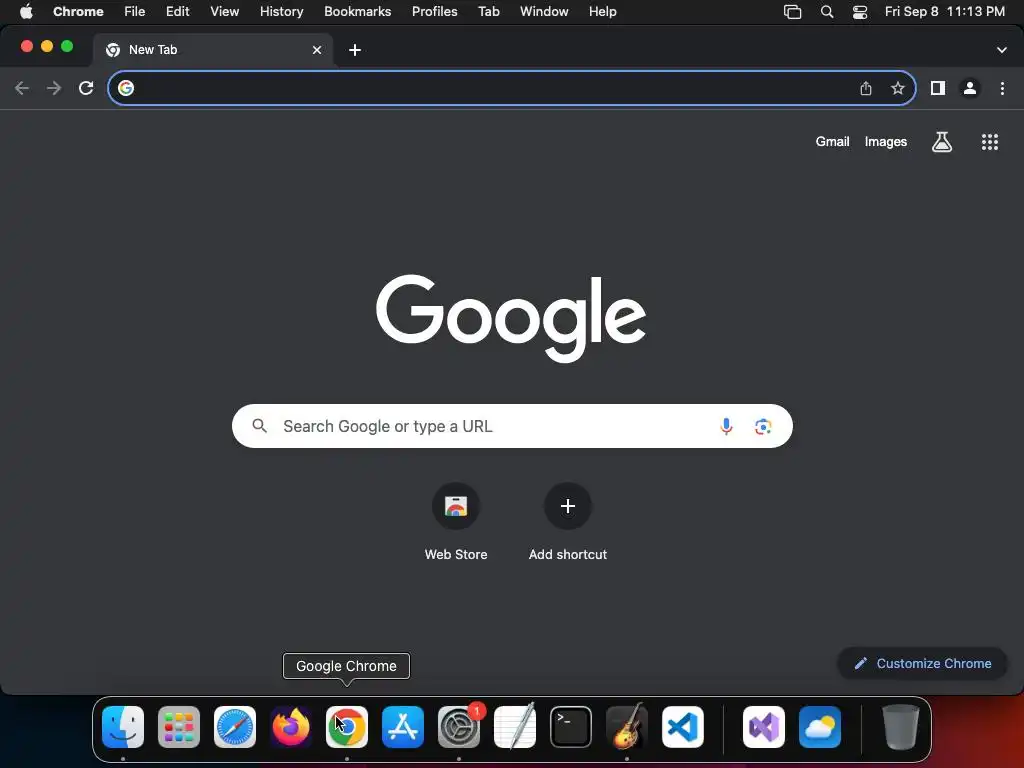The image size is (1024, 768).
Task: Launch Visual Studio Code from the Dock
Action: click(682, 727)
